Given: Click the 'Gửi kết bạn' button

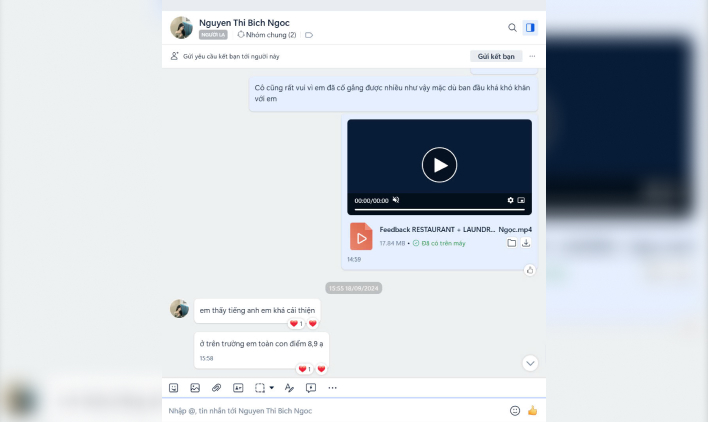Looking at the screenshot, I should click(x=496, y=56).
